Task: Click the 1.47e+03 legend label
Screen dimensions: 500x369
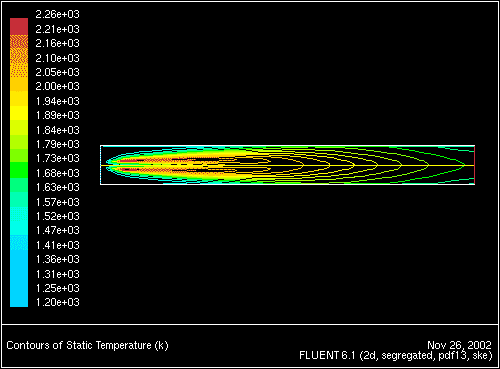Action: click(x=57, y=230)
